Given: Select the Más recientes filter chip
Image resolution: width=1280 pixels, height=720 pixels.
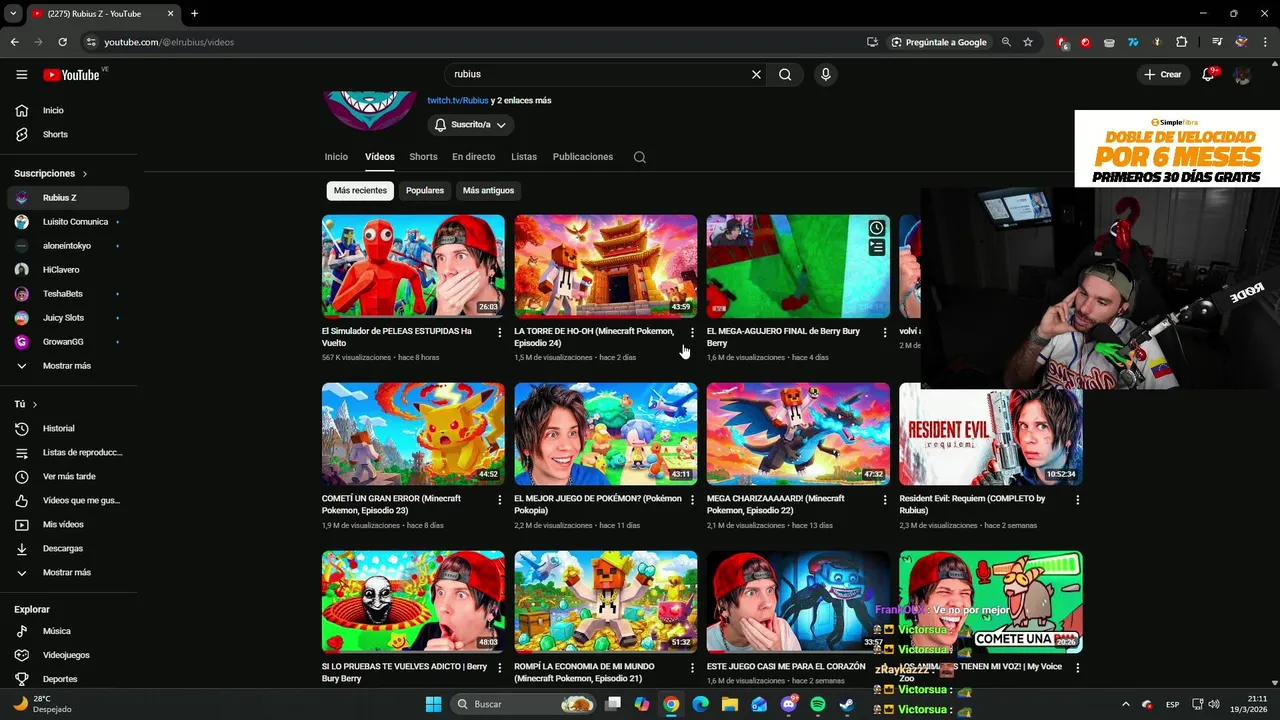Looking at the screenshot, I should pos(360,190).
